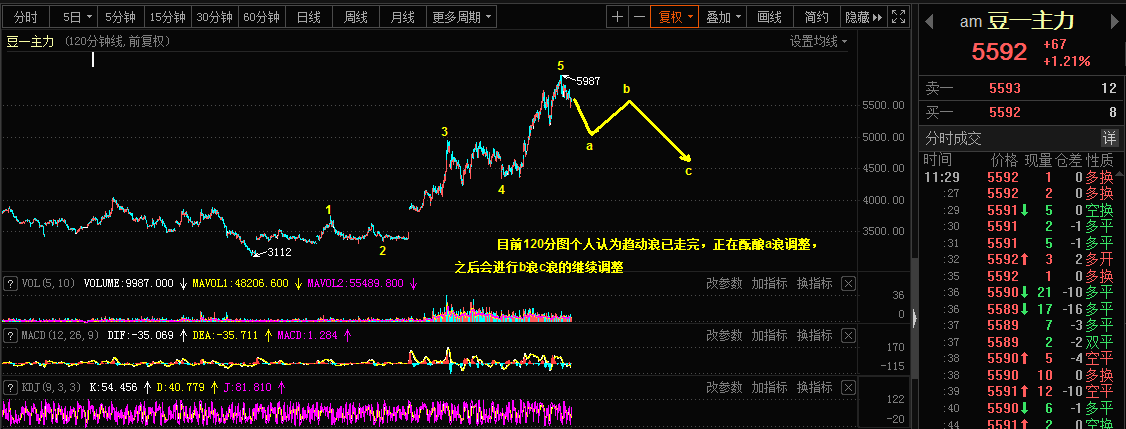Click the 性质 column header
Viewport: 1126px width, 429px height.
(x=1100, y=160)
